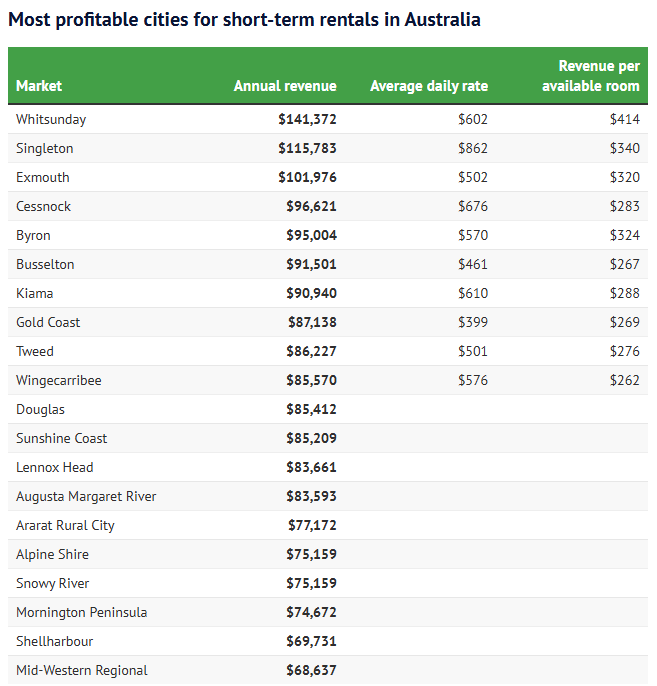Select Kiama's $90,940 revenue value
This screenshot has width=657, height=686.
point(311,293)
